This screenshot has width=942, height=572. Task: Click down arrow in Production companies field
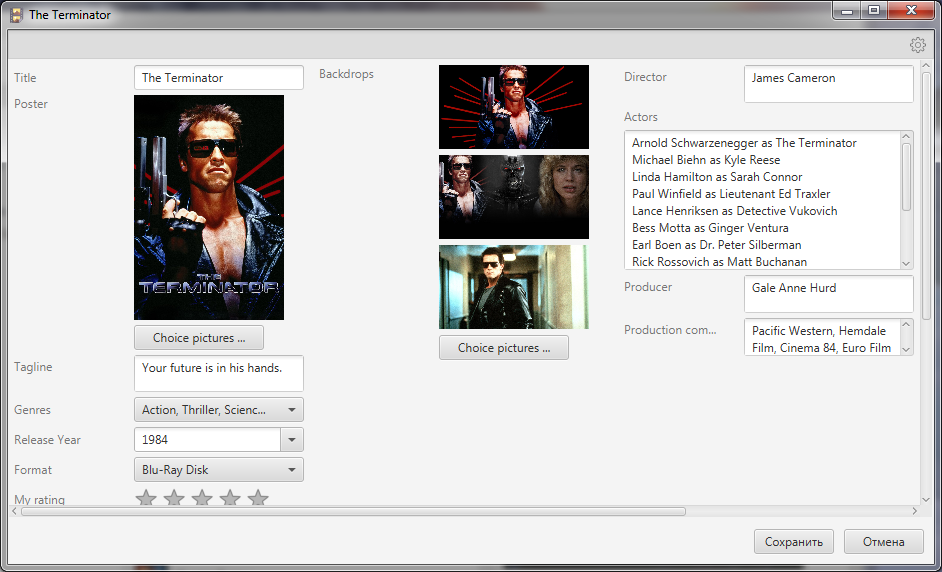(x=907, y=349)
